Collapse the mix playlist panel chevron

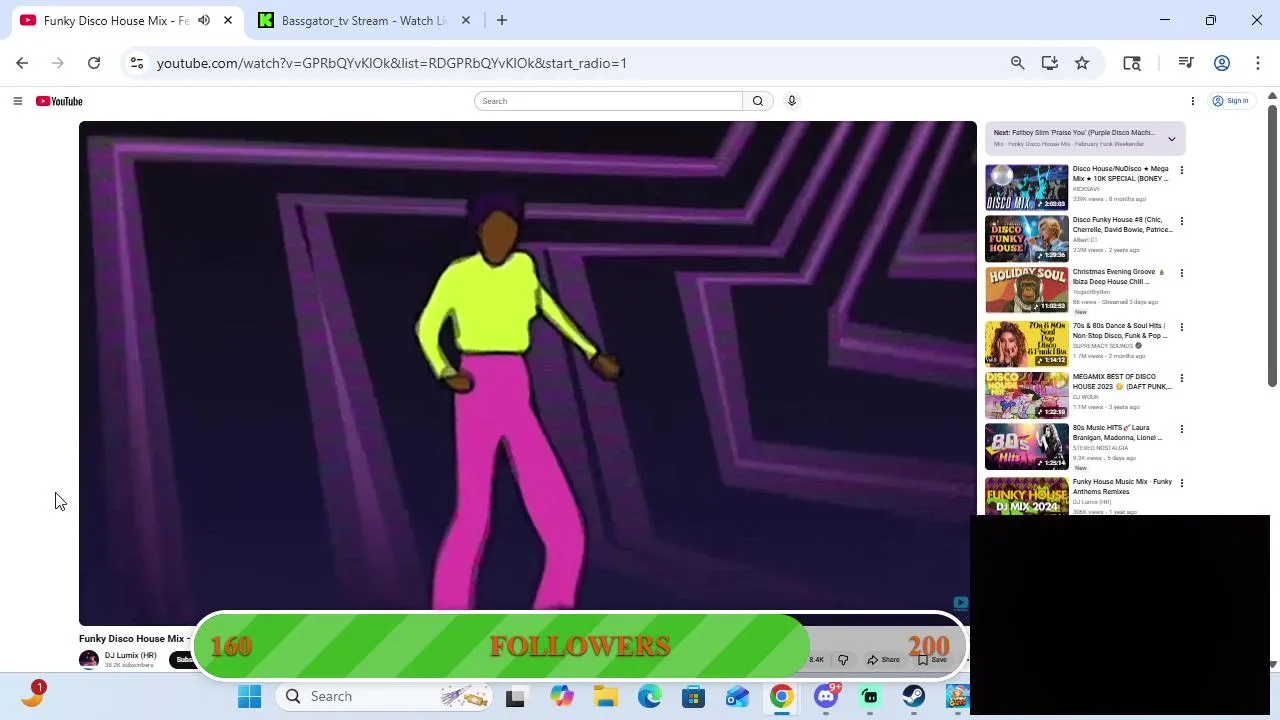(x=1171, y=139)
